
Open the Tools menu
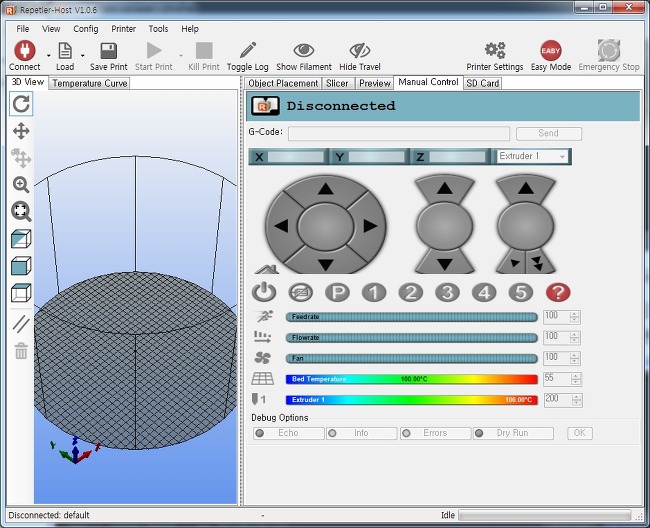158,29
